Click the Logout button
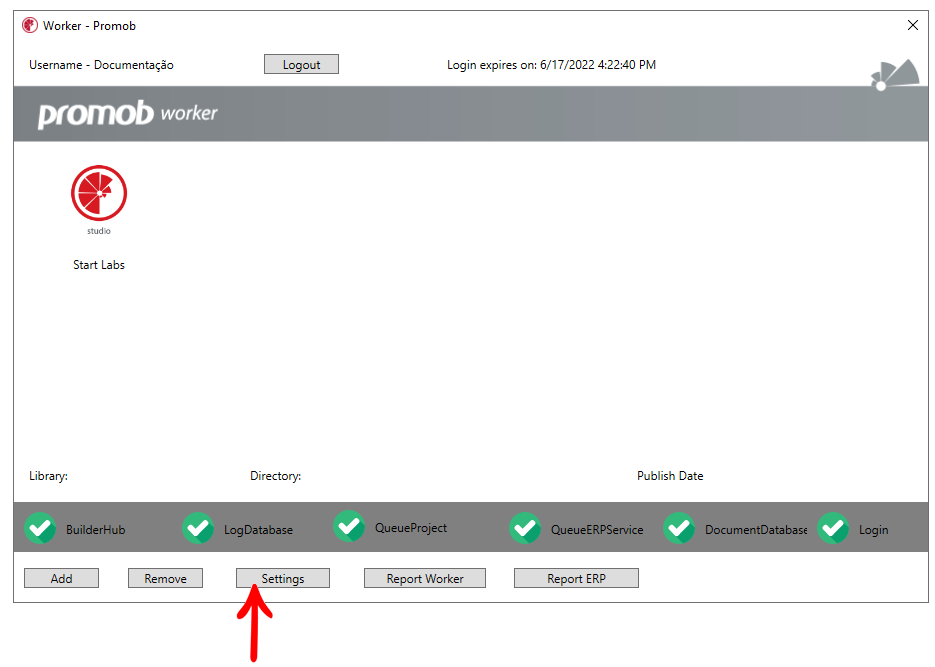This screenshot has height=667, width=935. pos(301,64)
